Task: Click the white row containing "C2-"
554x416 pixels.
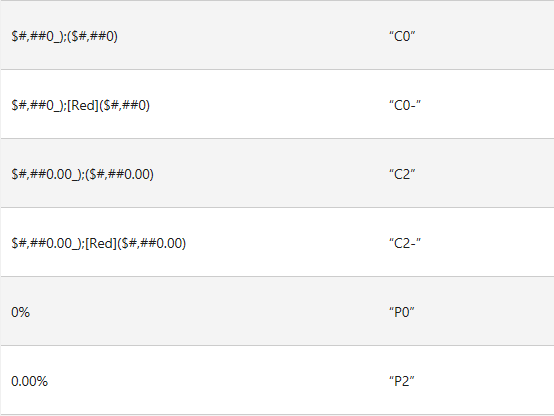Action: pos(277,242)
